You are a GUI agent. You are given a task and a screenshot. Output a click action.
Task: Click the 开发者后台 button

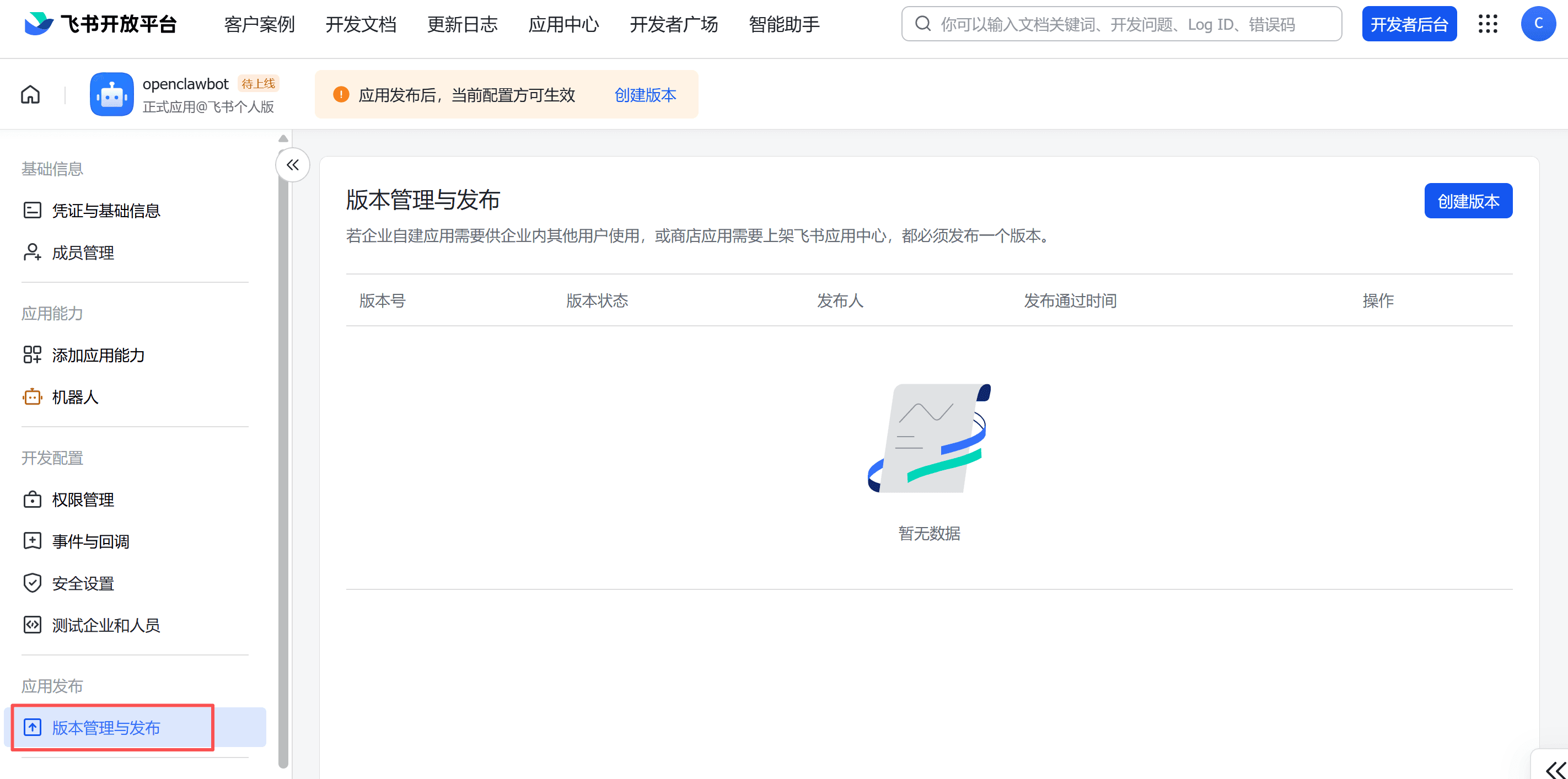pyautogui.click(x=1409, y=24)
